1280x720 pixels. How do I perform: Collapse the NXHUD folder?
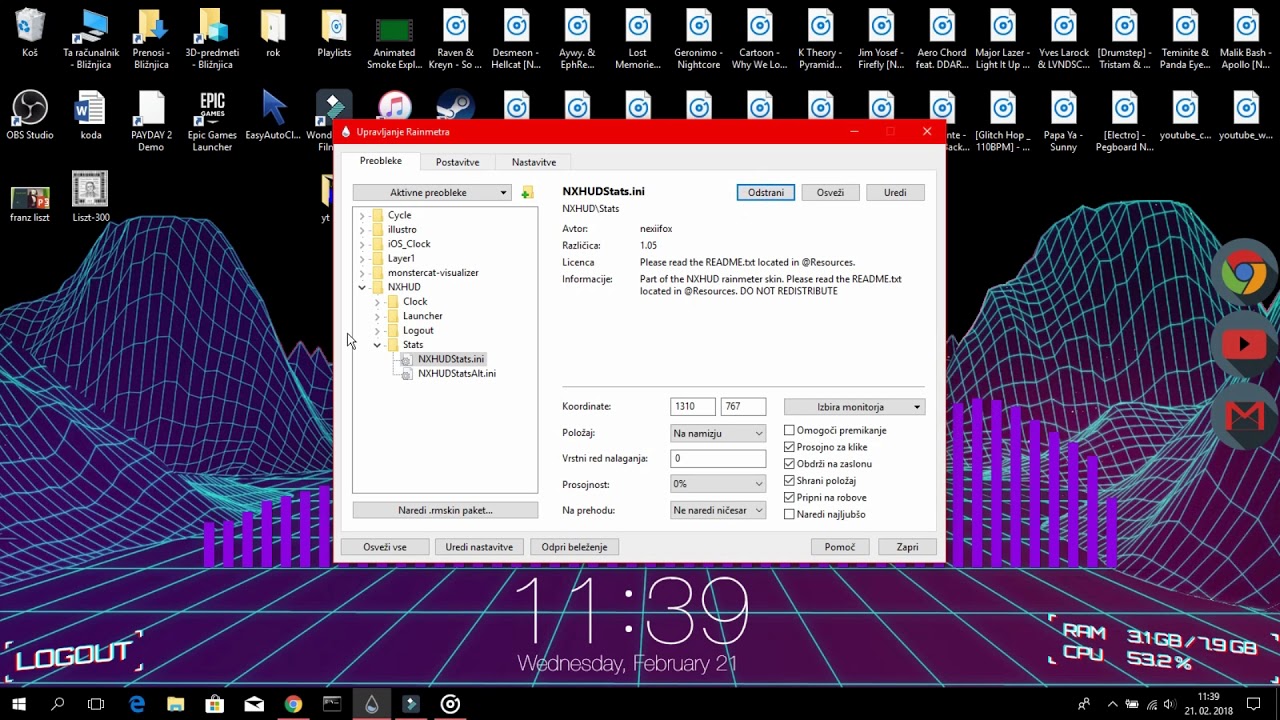tap(362, 287)
